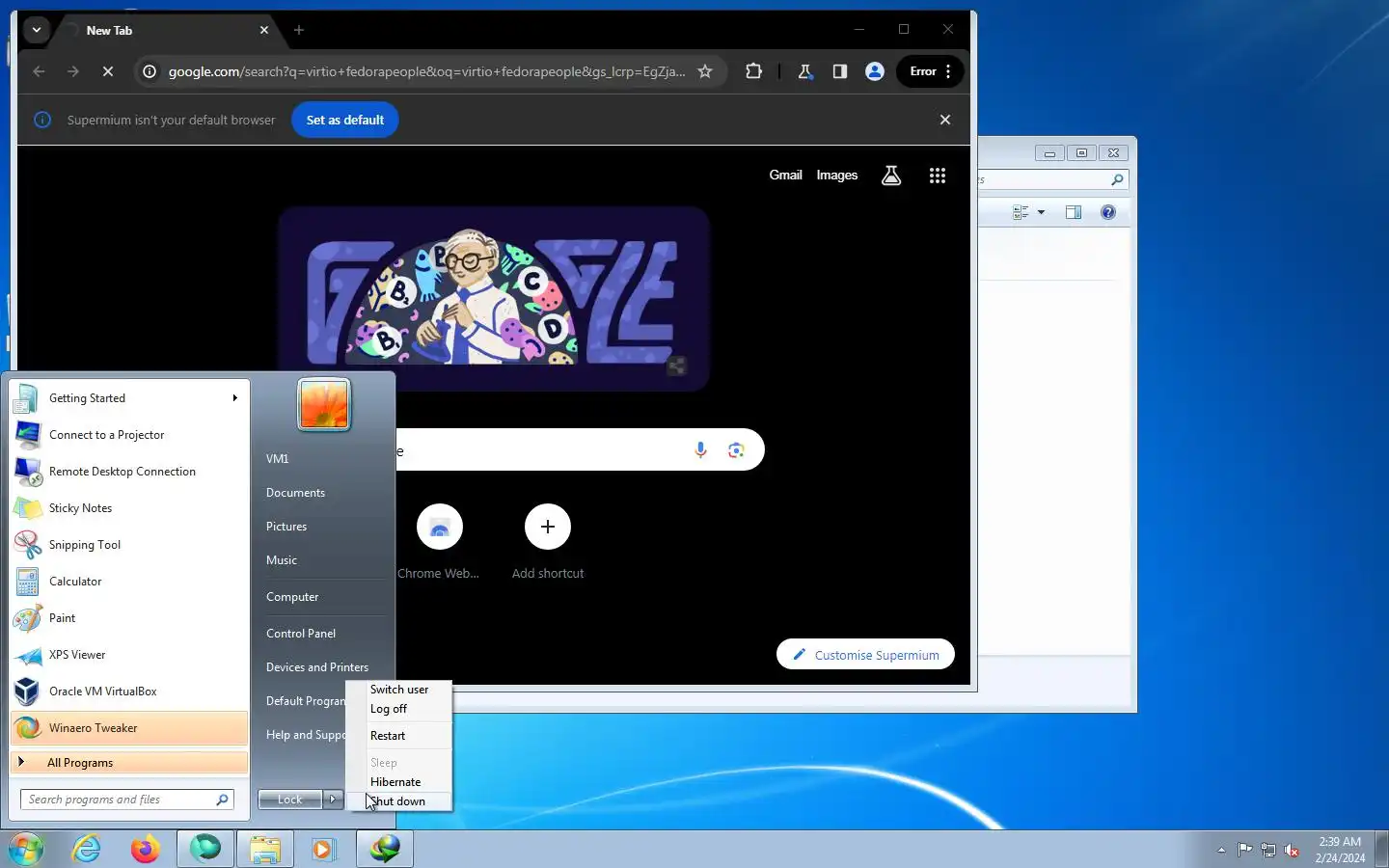This screenshot has width=1389, height=868.
Task: Open Remote Desktop Connection
Action: pos(129,472)
